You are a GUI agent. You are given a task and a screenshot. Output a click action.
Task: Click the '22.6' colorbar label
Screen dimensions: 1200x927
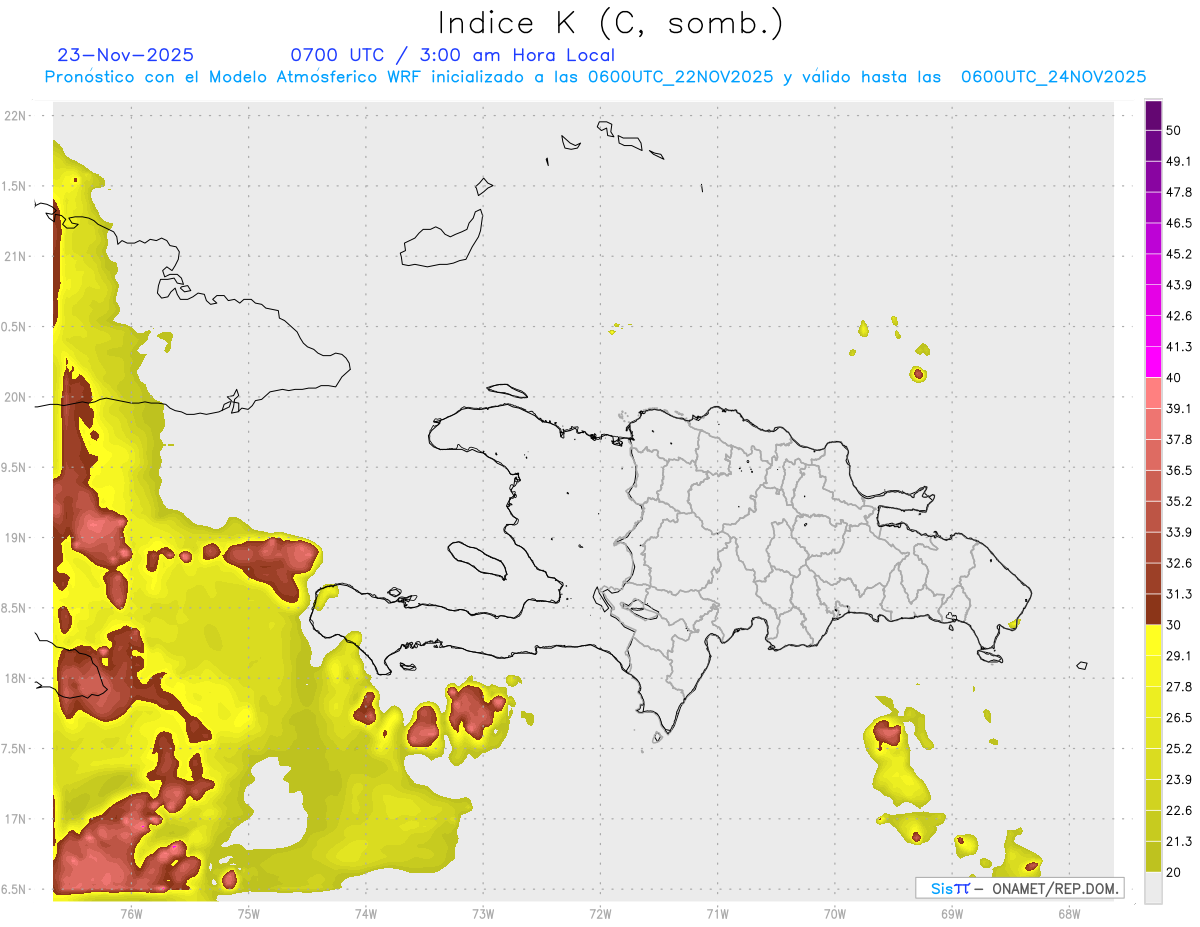pyautogui.click(x=1179, y=811)
